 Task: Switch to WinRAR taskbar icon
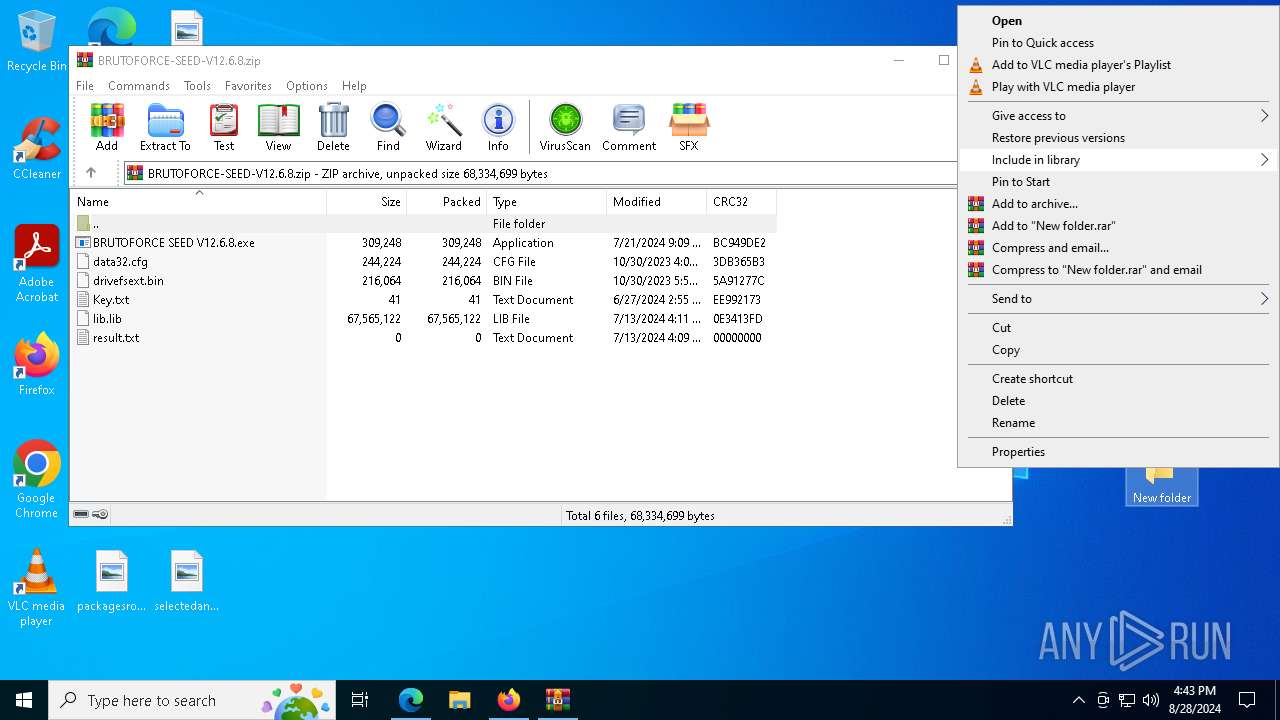(x=557, y=700)
